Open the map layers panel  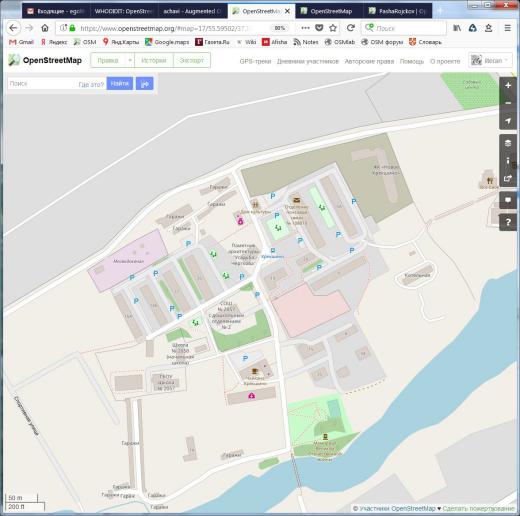pyautogui.click(x=508, y=143)
